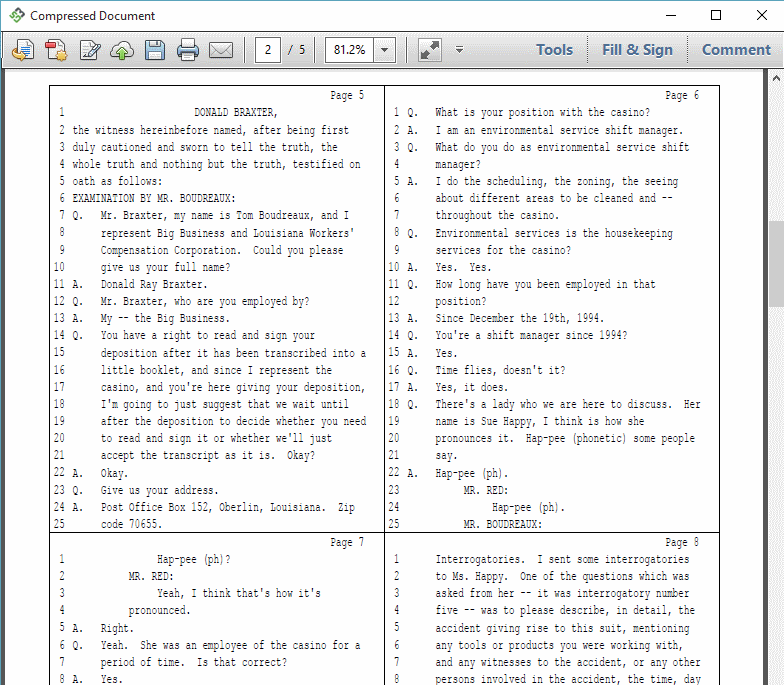
Task: Open the zoom percentage dropdown arrow
Action: click(x=385, y=50)
